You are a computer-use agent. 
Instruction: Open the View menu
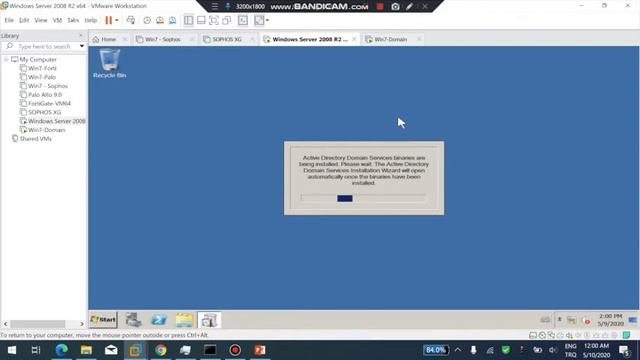pos(40,20)
